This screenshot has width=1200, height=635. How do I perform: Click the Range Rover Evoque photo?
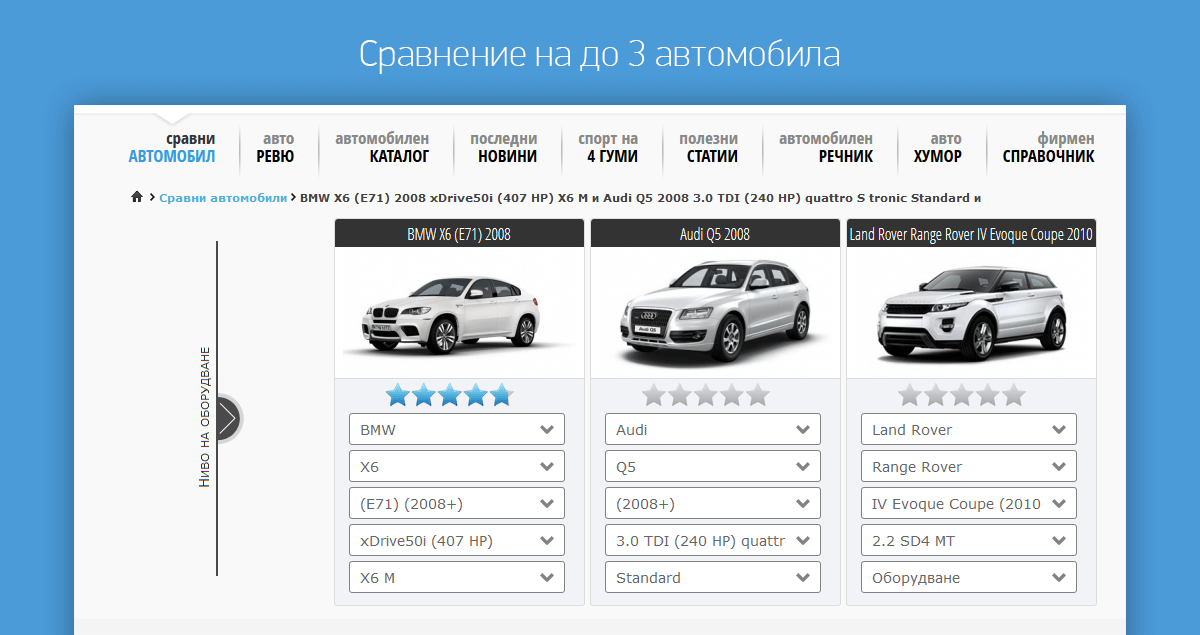[x=971, y=312]
